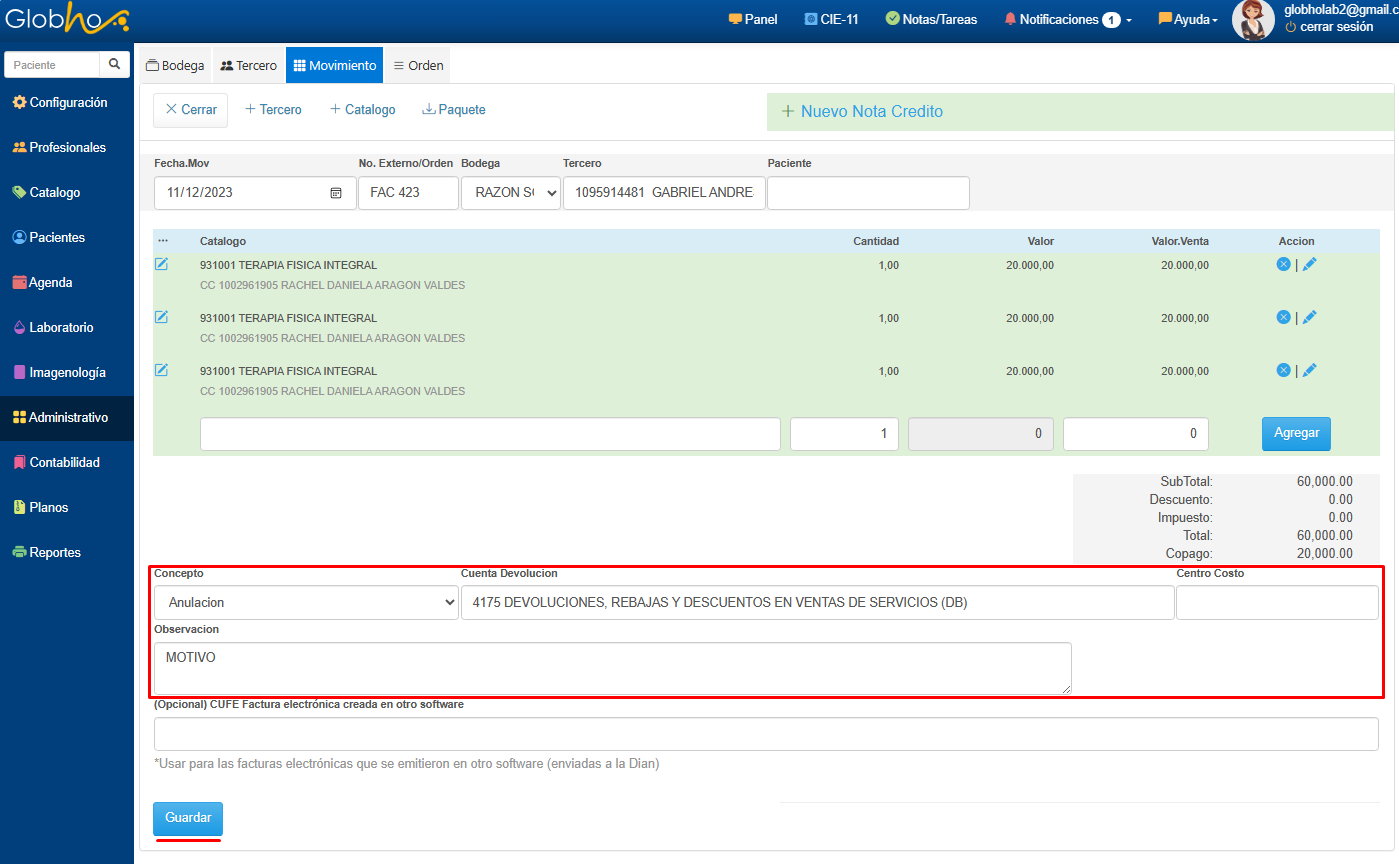Click cerrar sesión link

click(x=1335, y=27)
